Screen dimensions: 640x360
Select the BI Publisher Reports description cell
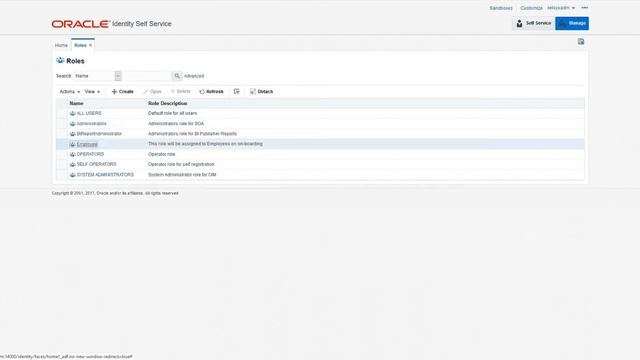pos(192,133)
